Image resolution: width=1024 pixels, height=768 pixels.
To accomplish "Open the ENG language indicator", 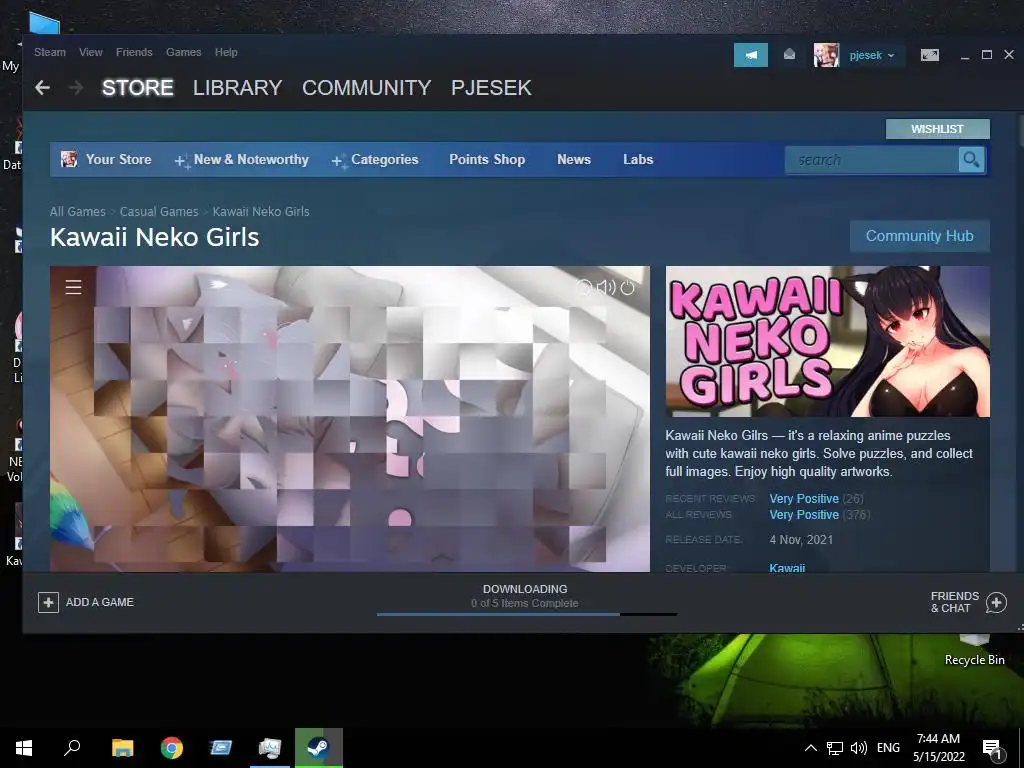I will coord(888,748).
